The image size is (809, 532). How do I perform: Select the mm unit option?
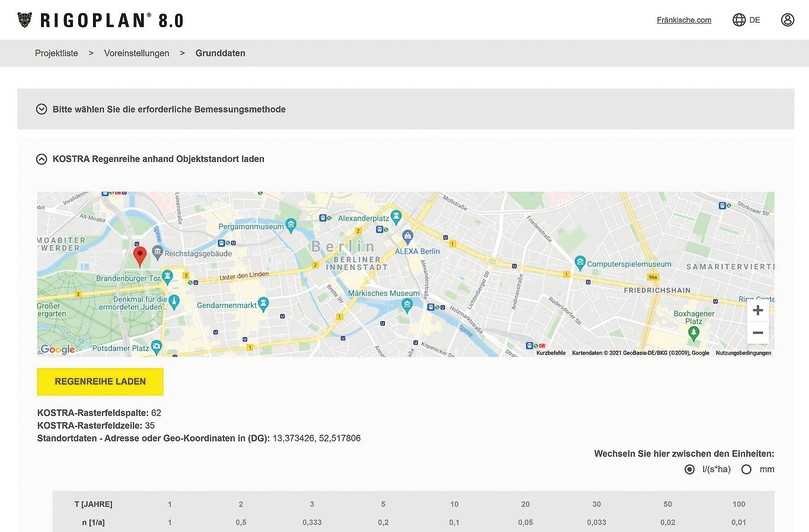[x=746, y=469]
